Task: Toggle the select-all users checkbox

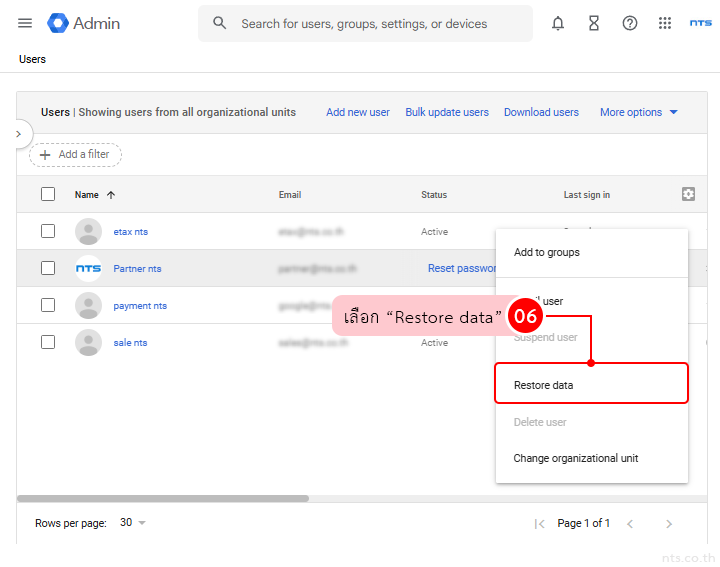Action: (48, 194)
